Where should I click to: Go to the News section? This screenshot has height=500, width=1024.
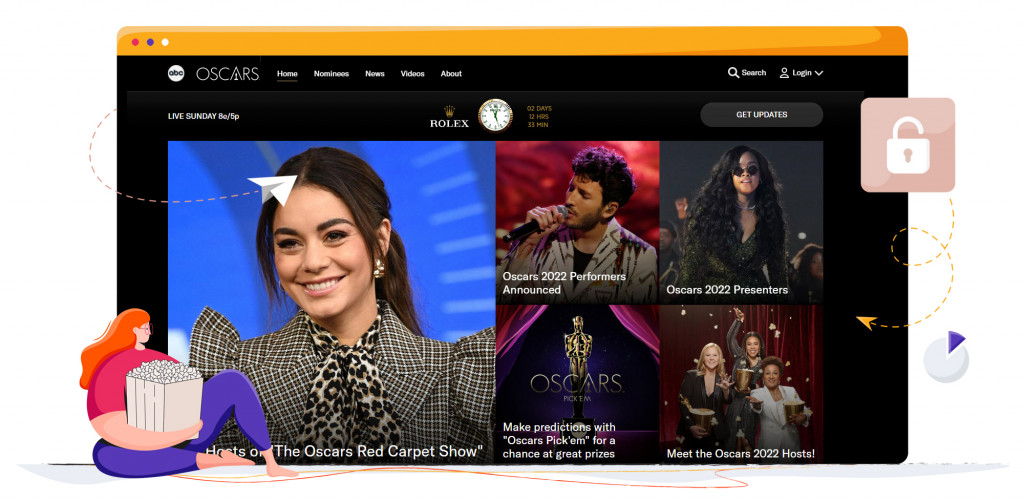pyautogui.click(x=375, y=74)
